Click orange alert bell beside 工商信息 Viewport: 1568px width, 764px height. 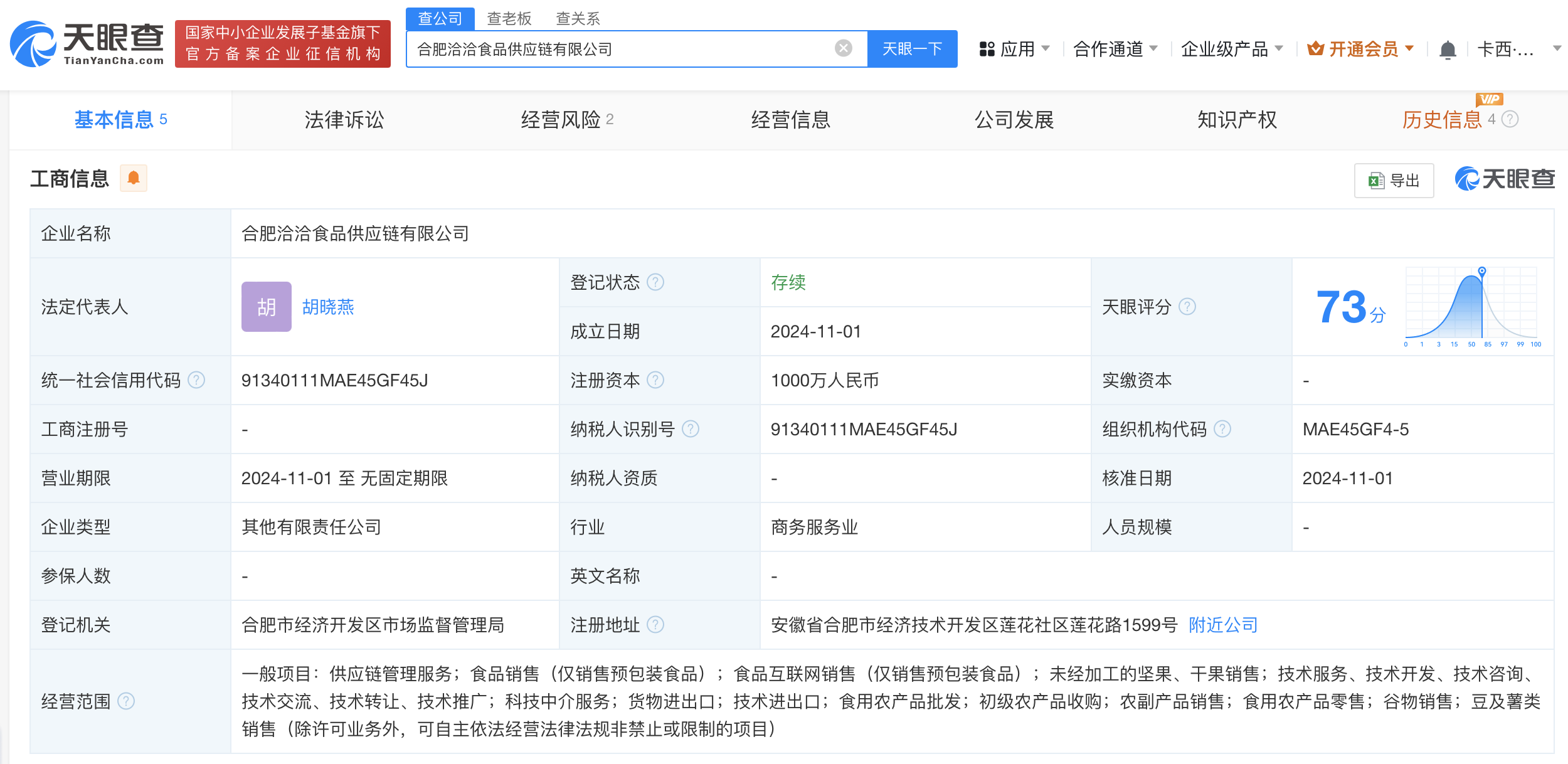point(133,179)
